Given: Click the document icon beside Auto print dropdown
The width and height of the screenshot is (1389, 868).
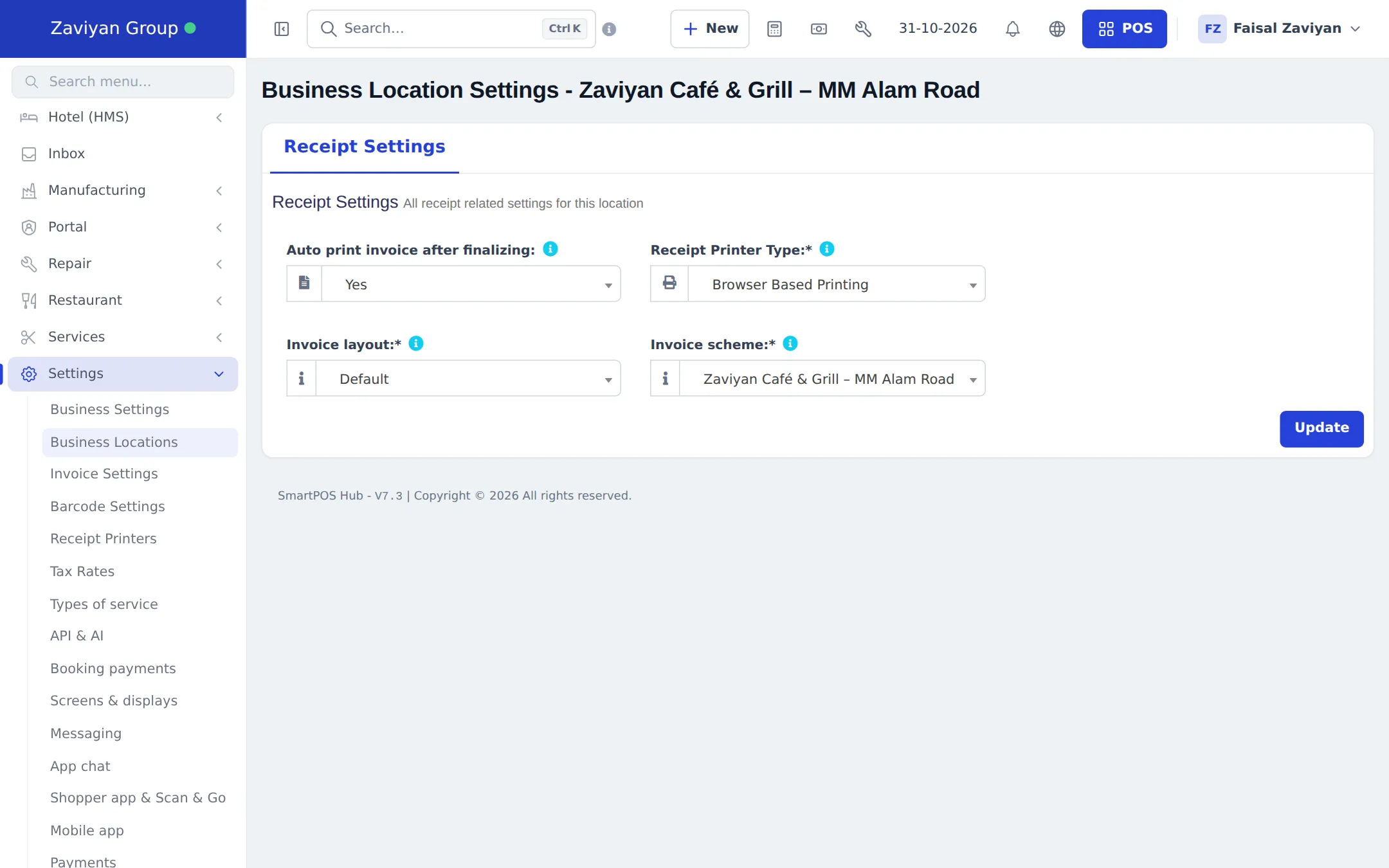Looking at the screenshot, I should [x=304, y=283].
